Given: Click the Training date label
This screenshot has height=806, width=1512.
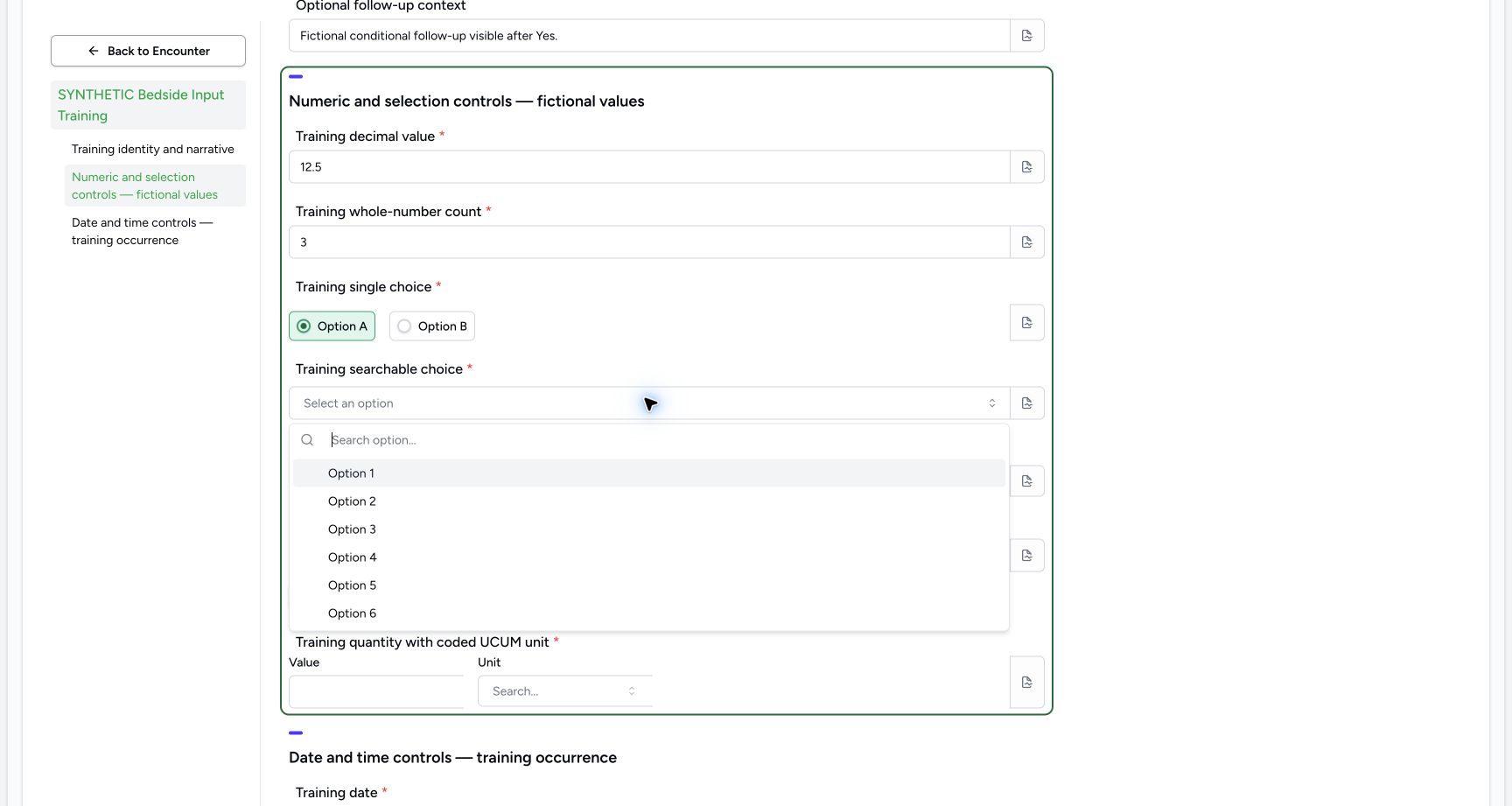Looking at the screenshot, I should click(x=337, y=793).
